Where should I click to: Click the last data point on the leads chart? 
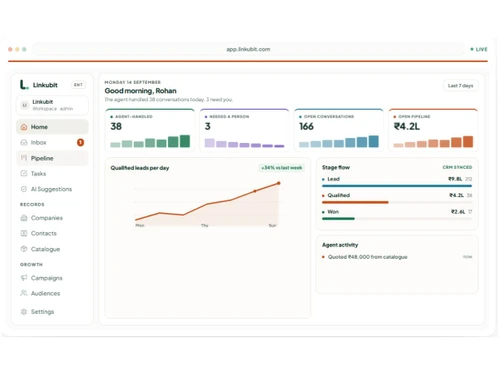click(279, 183)
